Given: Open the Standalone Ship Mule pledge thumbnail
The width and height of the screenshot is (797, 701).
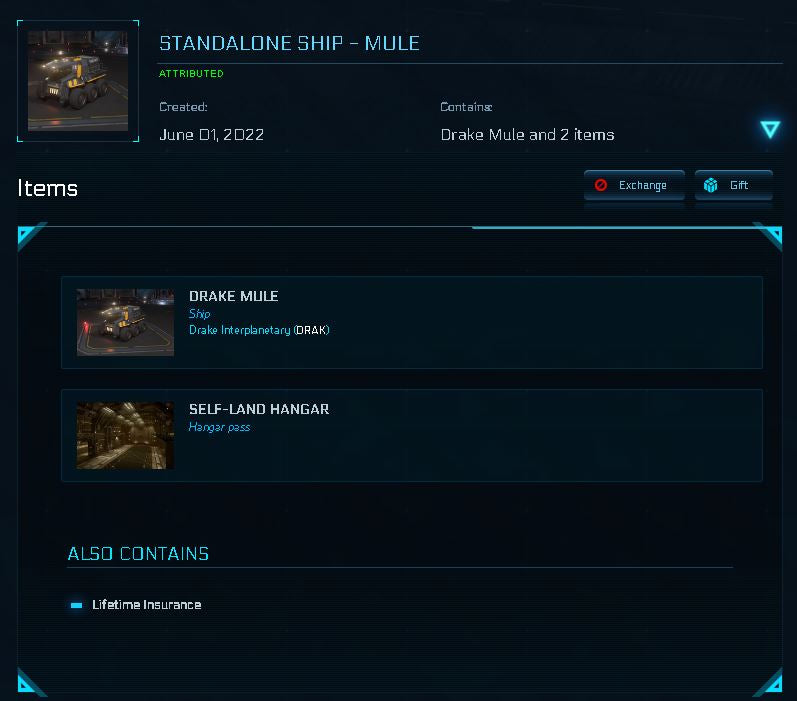Looking at the screenshot, I should tap(78, 80).
